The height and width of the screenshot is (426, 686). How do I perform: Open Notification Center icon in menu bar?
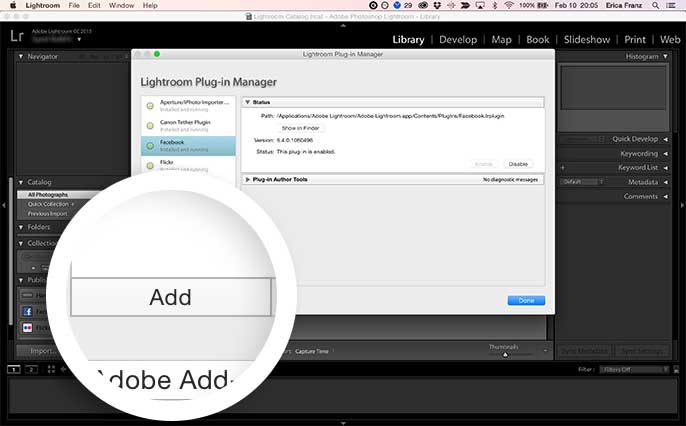671,5
